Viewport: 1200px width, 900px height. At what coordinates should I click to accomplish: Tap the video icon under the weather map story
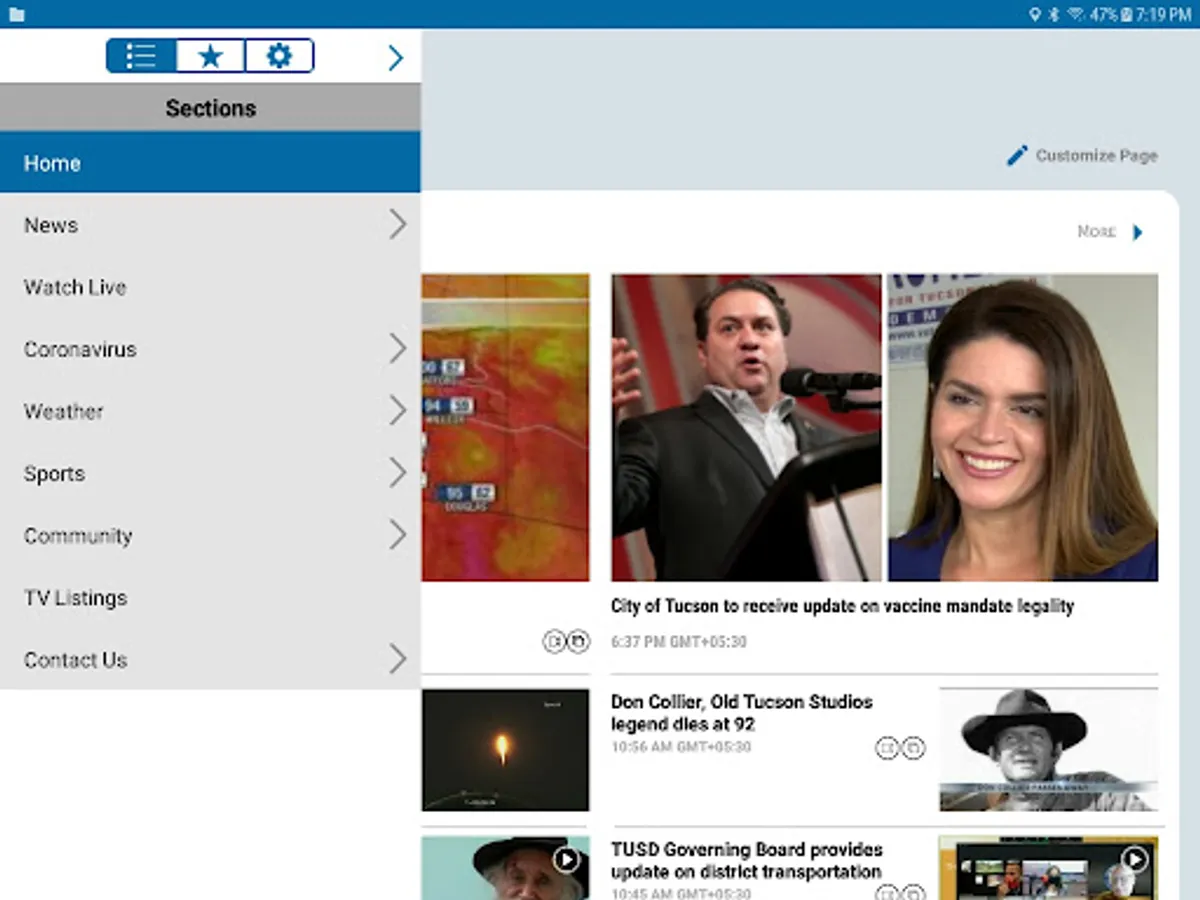(554, 641)
